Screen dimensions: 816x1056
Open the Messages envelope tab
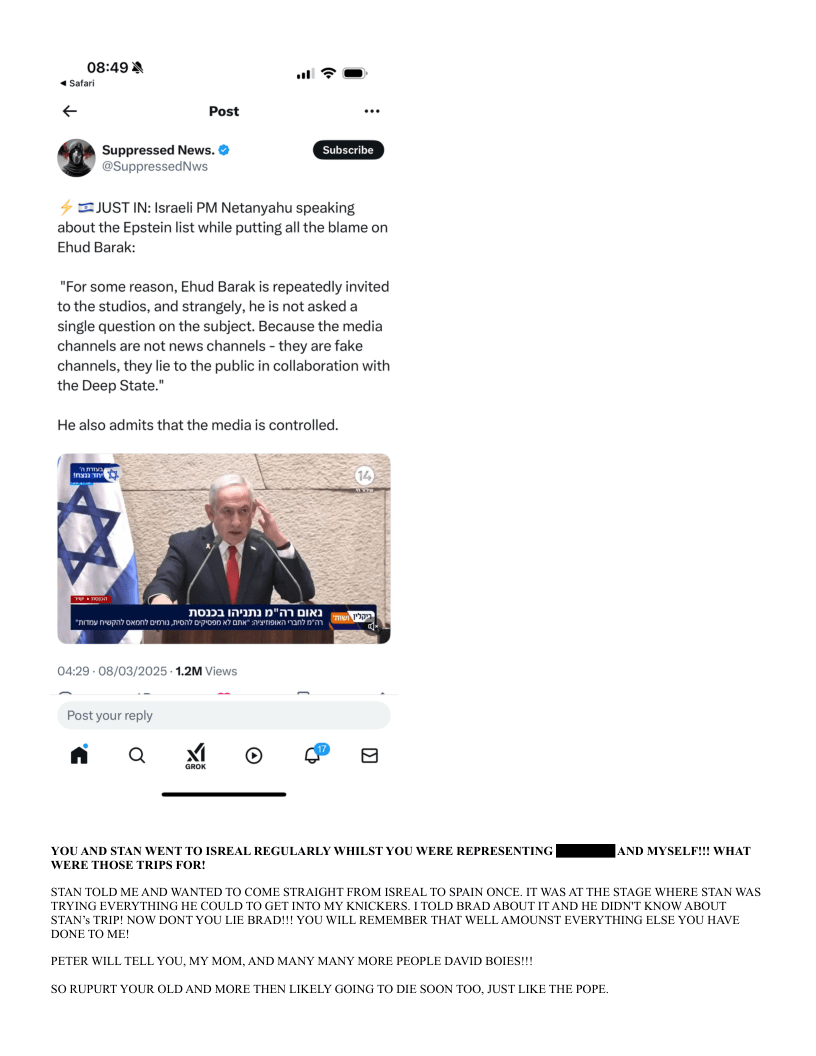tap(370, 756)
